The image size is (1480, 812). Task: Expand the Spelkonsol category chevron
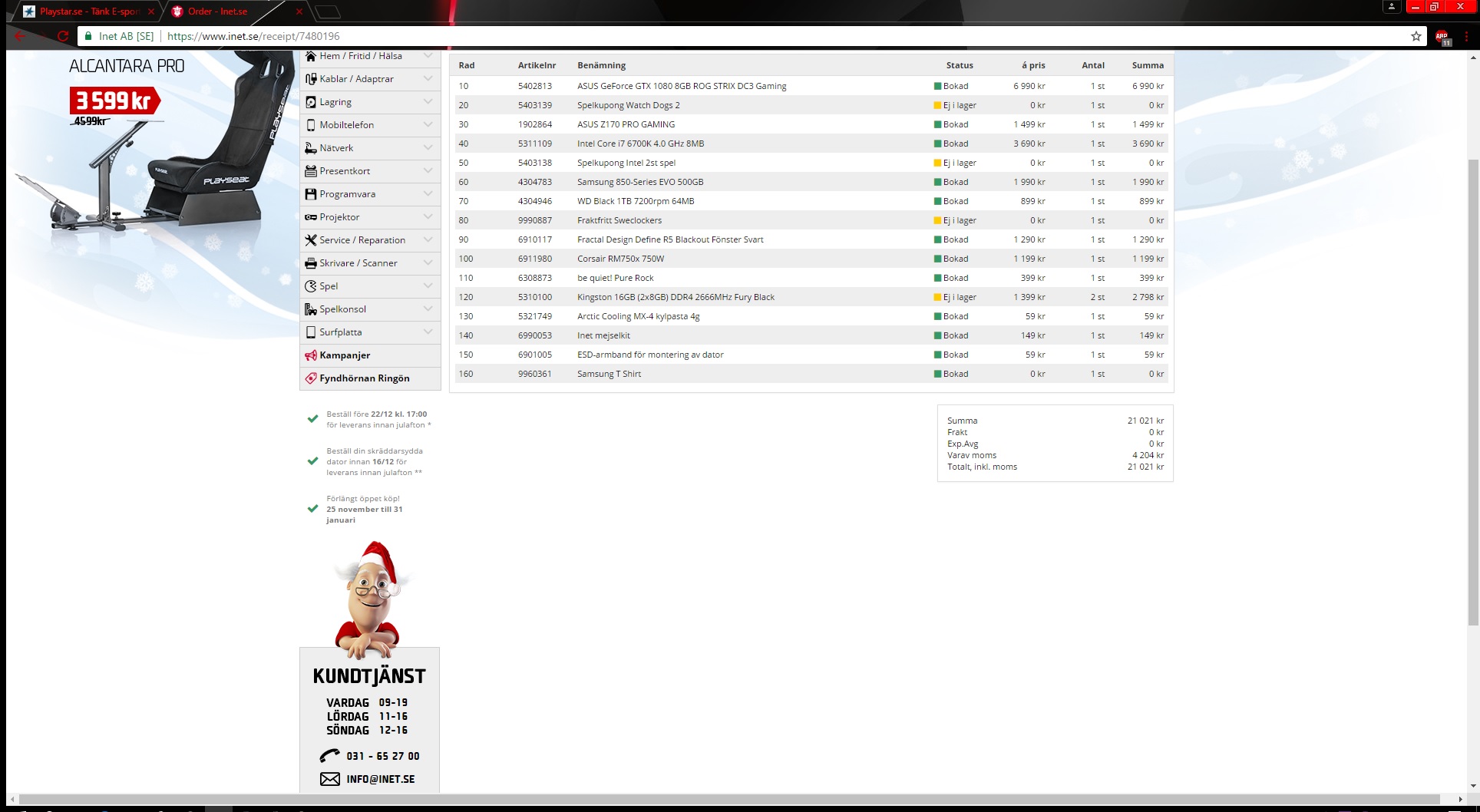click(x=428, y=309)
